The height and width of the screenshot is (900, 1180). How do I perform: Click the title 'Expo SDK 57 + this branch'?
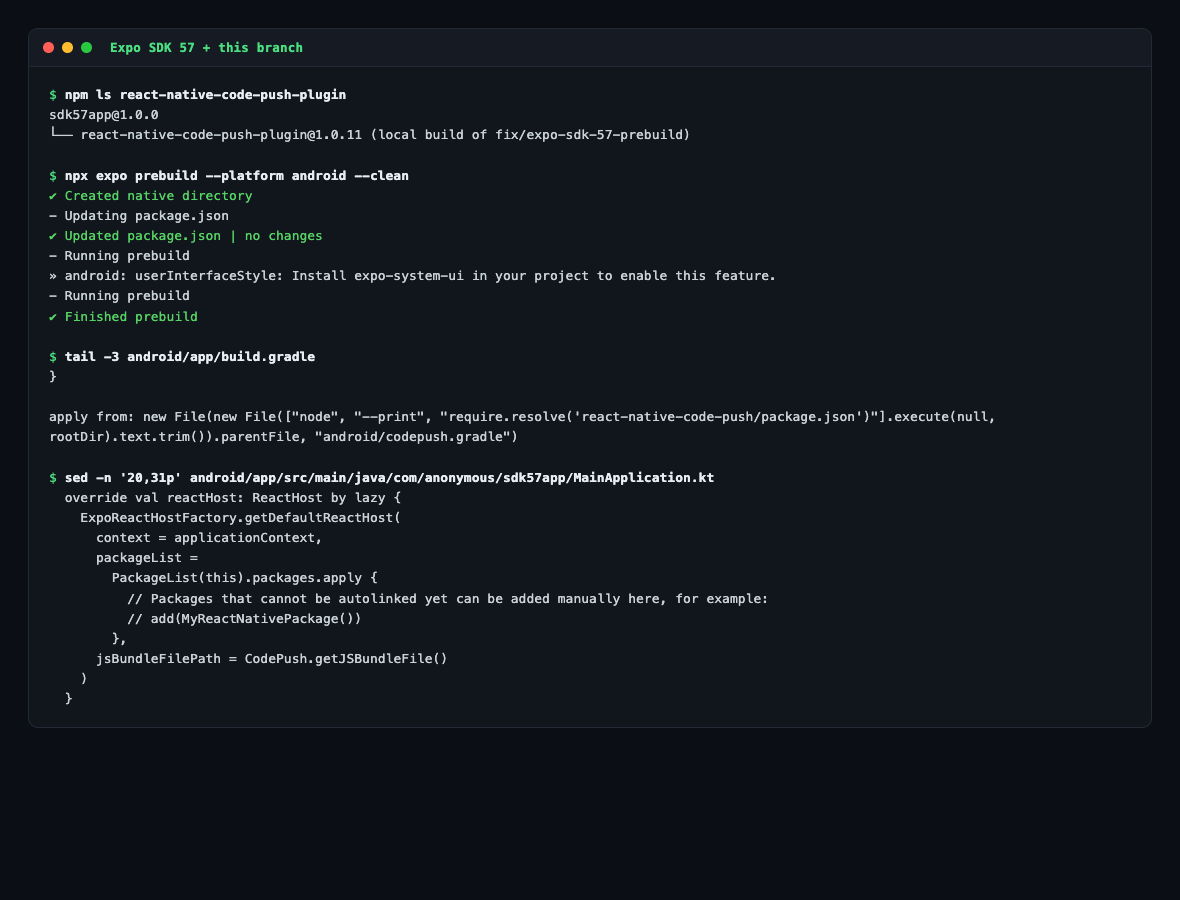coord(206,47)
